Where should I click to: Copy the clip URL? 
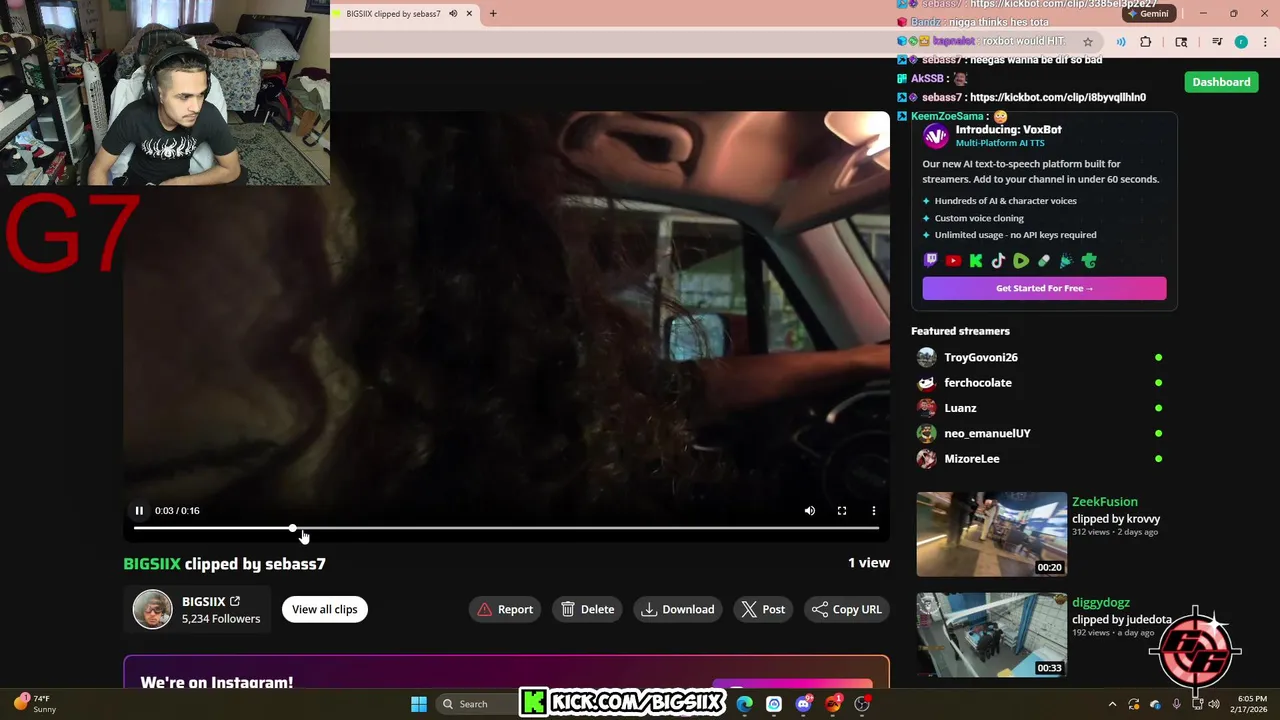click(847, 609)
